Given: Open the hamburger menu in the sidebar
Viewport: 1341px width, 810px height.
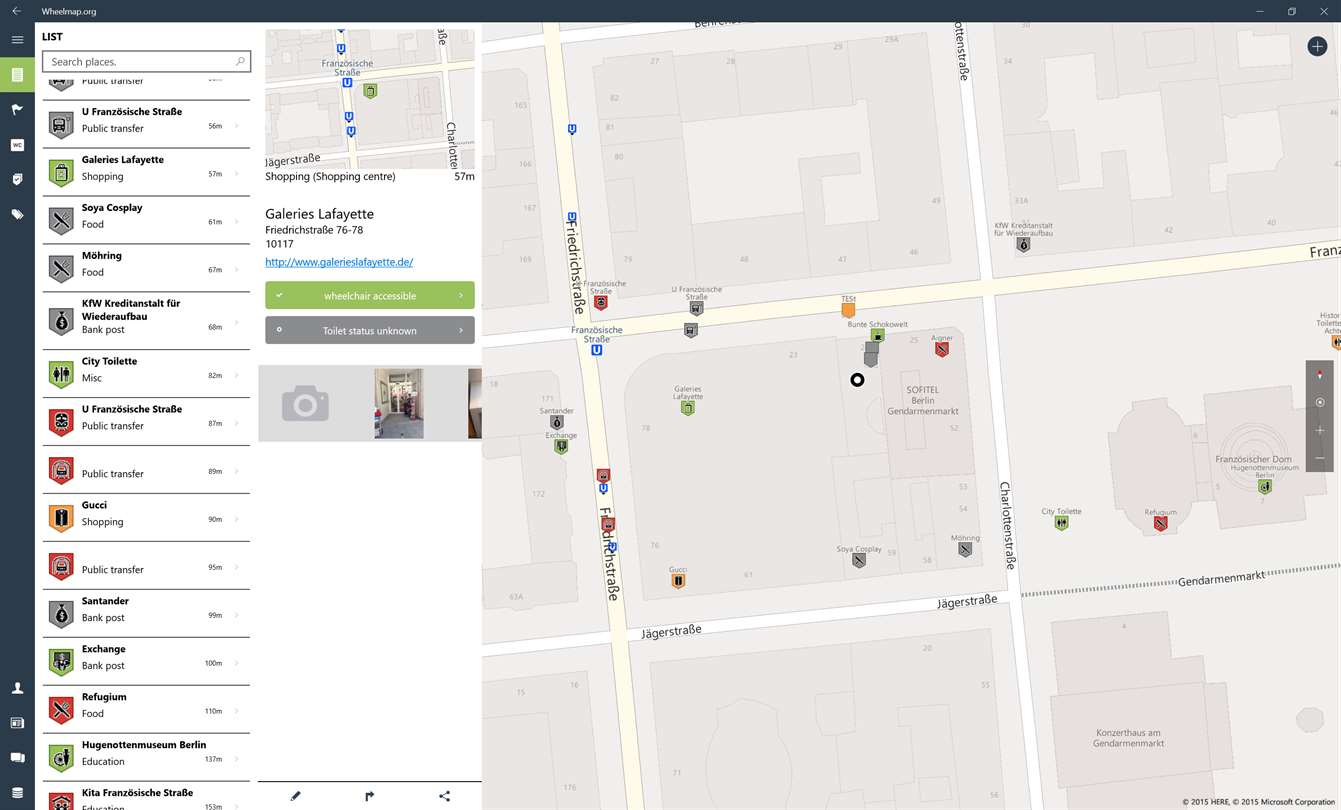Looking at the screenshot, I should tap(17, 39).
